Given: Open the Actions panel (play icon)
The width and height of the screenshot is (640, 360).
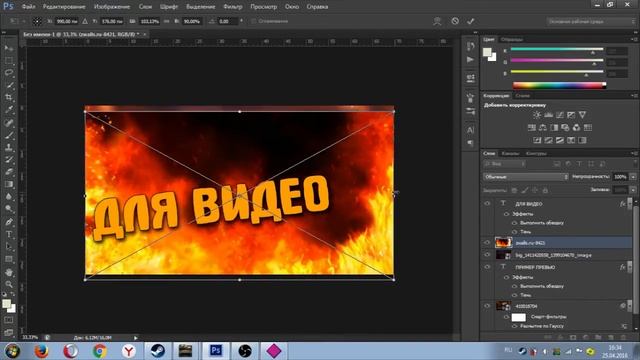Looking at the screenshot, I should tap(470, 60).
